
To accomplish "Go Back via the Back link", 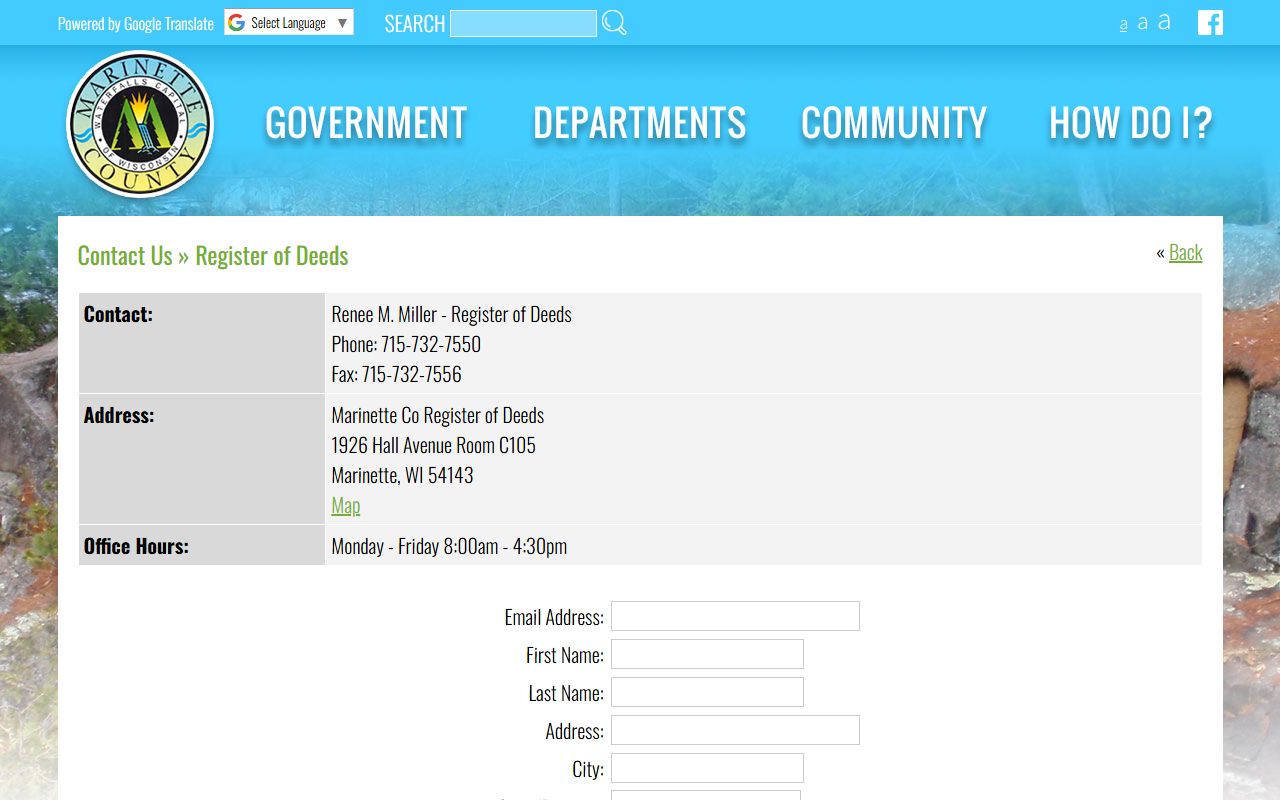I will (1186, 252).
